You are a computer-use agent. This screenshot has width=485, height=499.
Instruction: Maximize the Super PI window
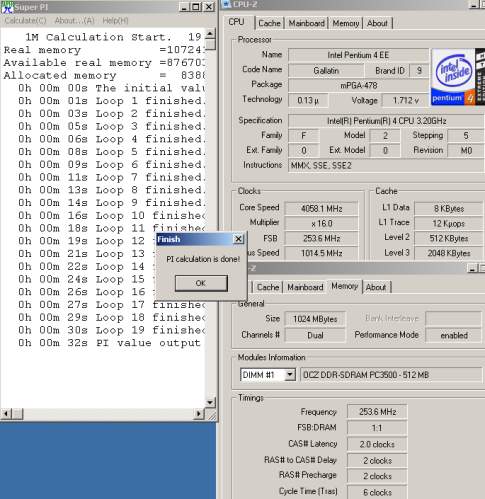pyautogui.click(x=196, y=7)
